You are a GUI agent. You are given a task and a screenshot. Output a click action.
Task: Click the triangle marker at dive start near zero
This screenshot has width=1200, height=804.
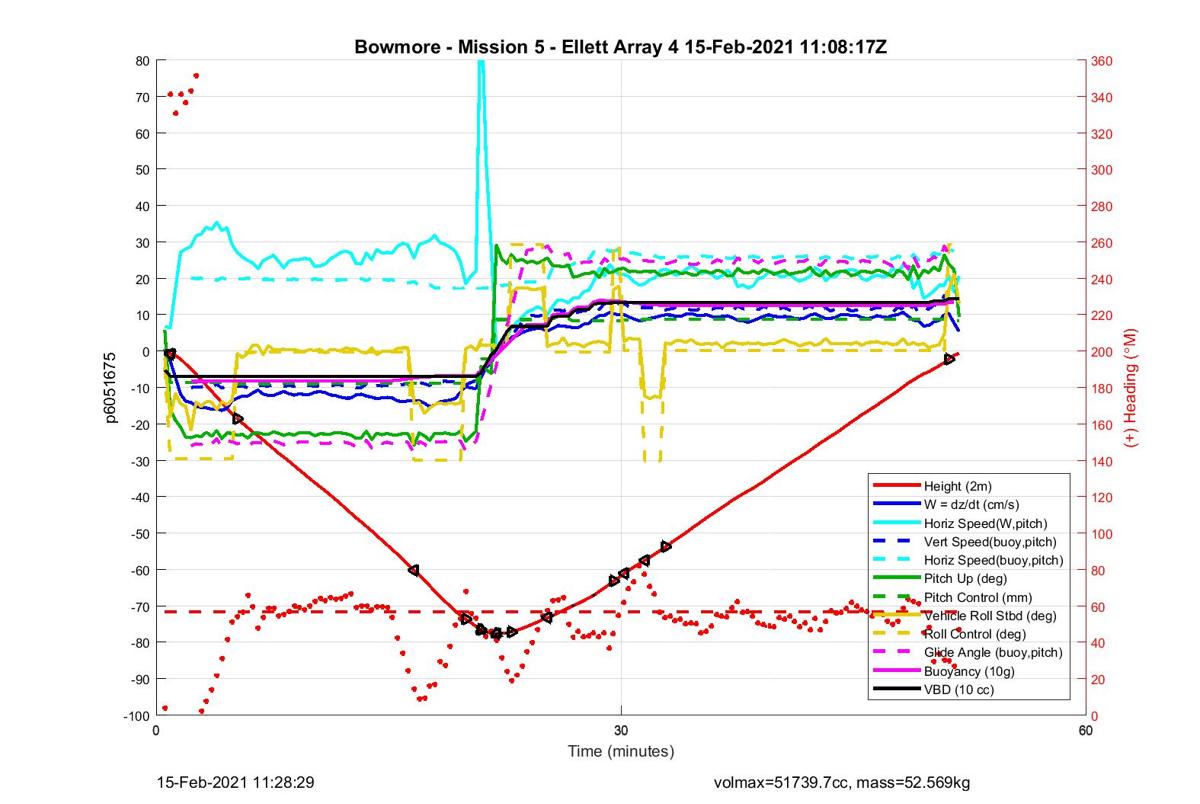coord(170,354)
